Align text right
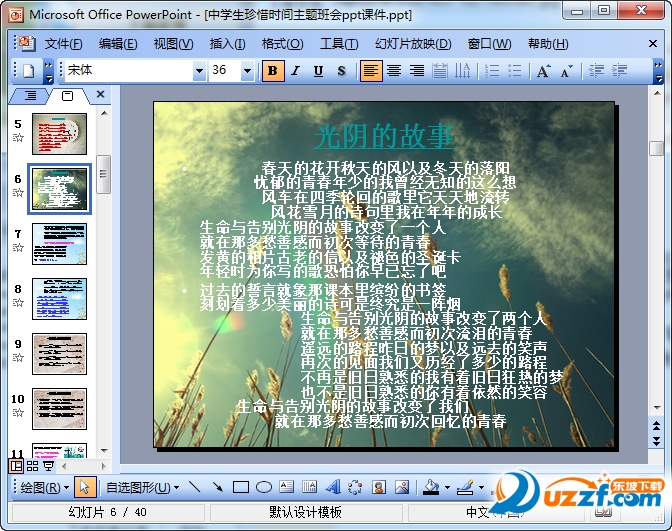672x531 pixels. [417, 71]
